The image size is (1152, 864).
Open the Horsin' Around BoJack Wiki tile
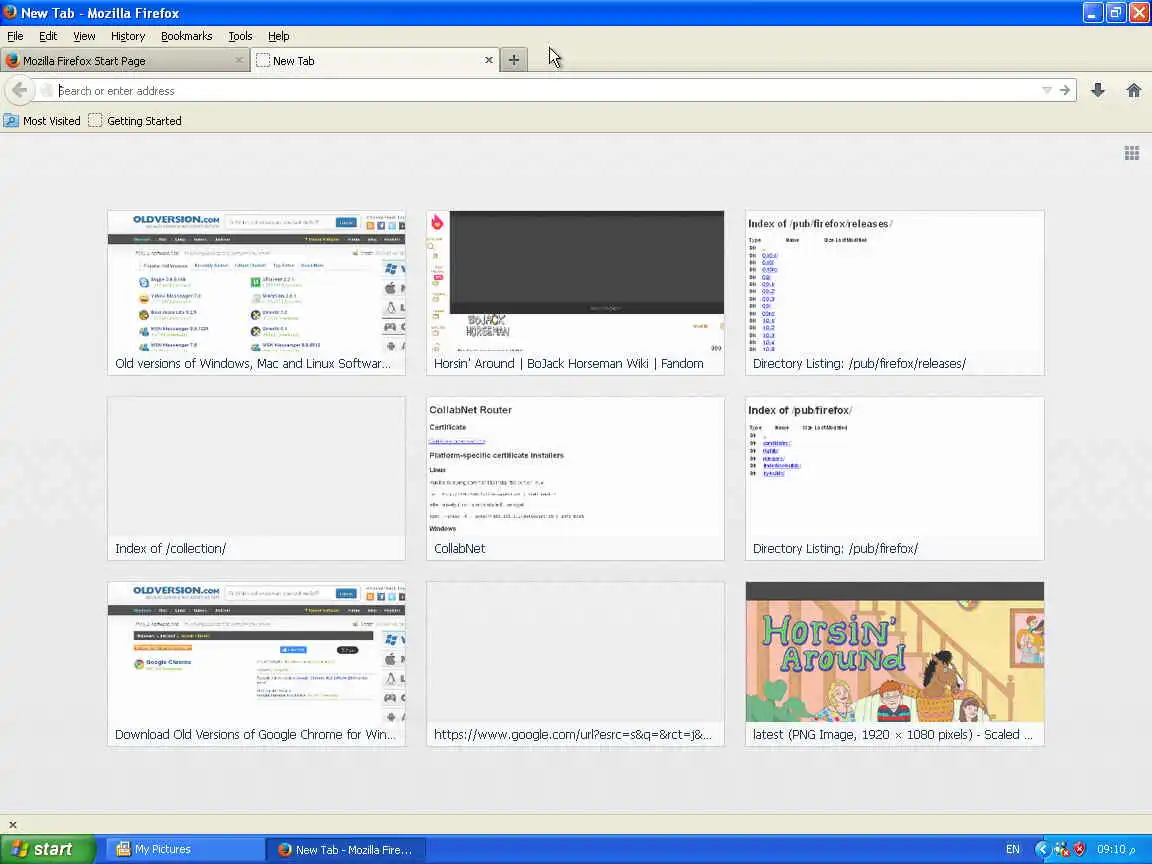tap(575, 292)
